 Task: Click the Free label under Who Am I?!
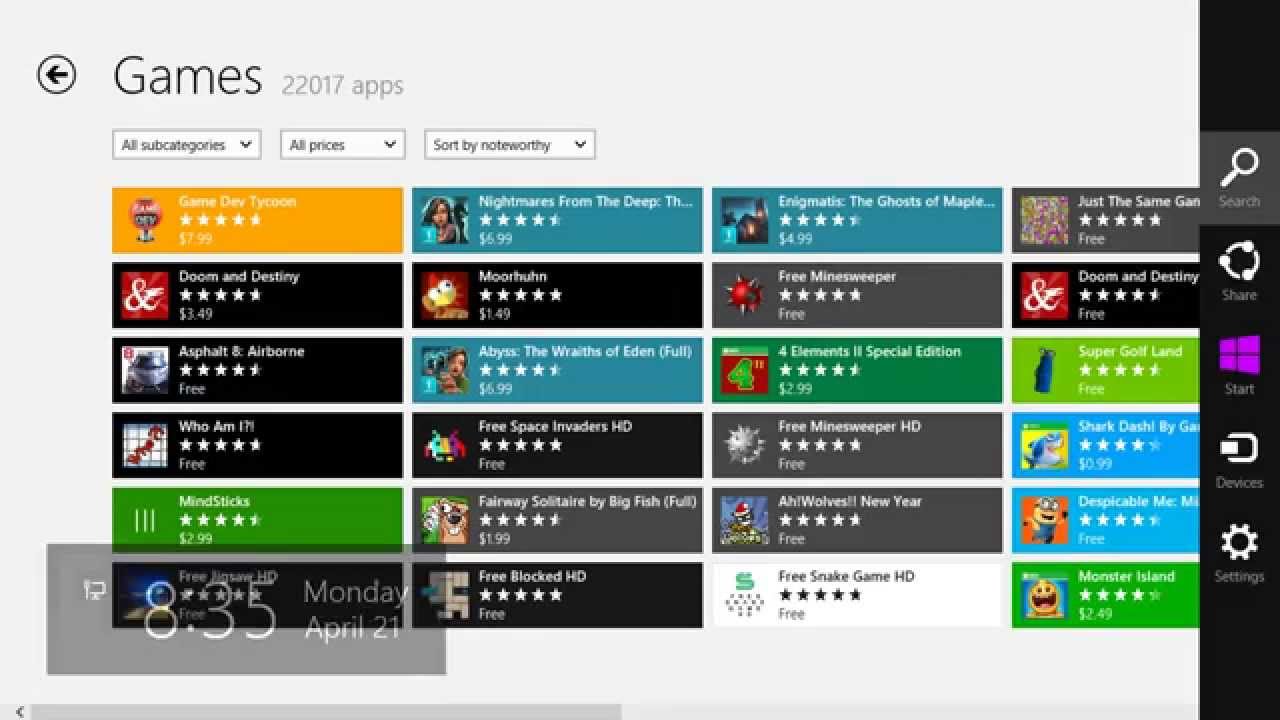191,464
